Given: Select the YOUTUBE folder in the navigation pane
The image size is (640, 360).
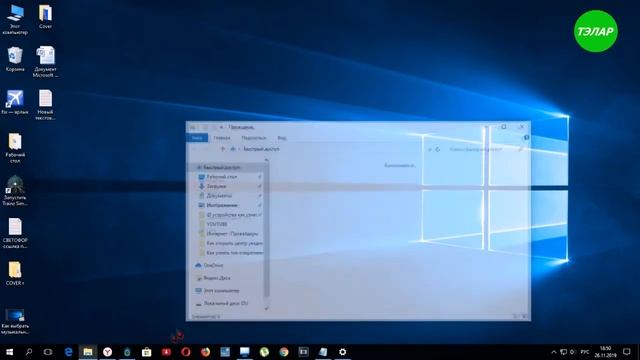Looking at the screenshot, I should click(x=217, y=224).
